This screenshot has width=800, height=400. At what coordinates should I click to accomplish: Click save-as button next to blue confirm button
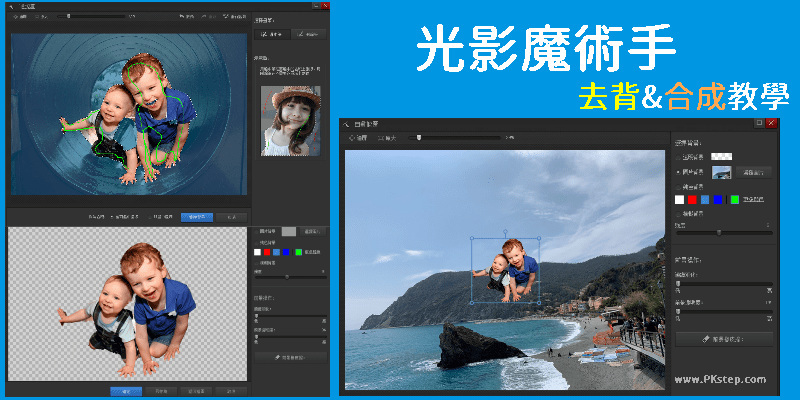(161, 391)
